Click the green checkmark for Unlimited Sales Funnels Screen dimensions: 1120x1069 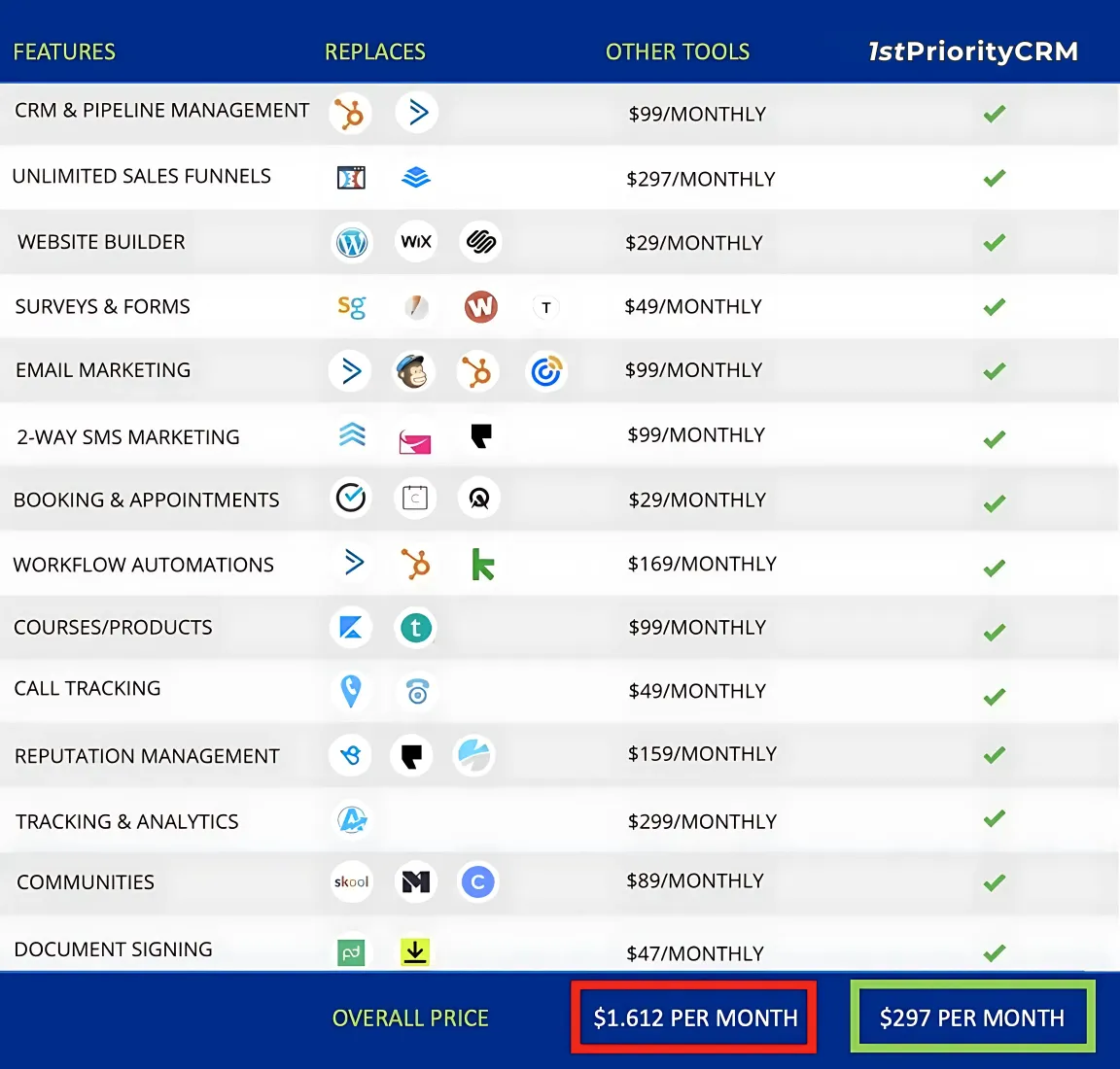pos(995,178)
